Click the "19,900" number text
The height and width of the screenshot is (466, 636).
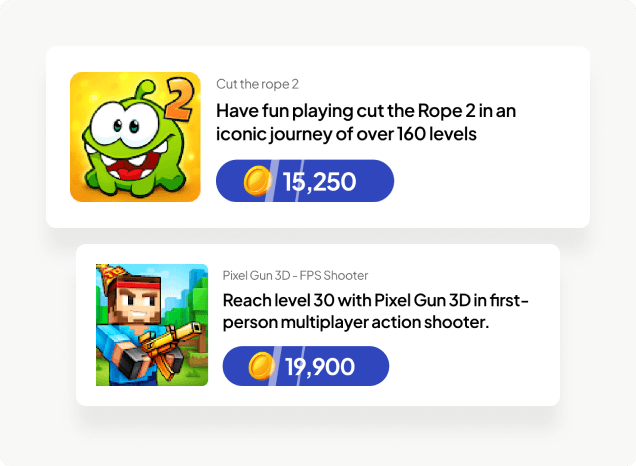tap(320, 367)
